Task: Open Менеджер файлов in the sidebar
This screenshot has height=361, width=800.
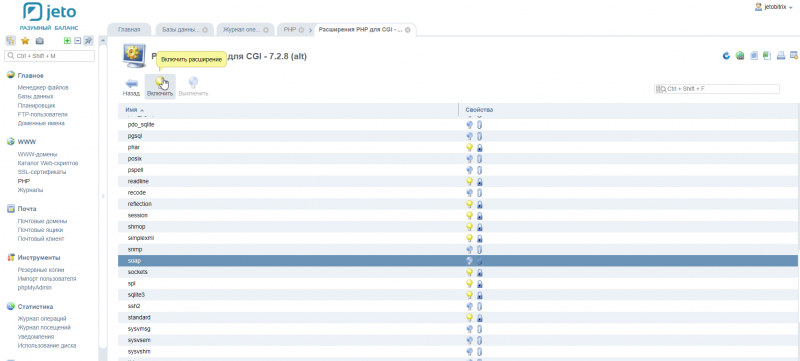Action: pyautogui.click(x=43, y=88)
